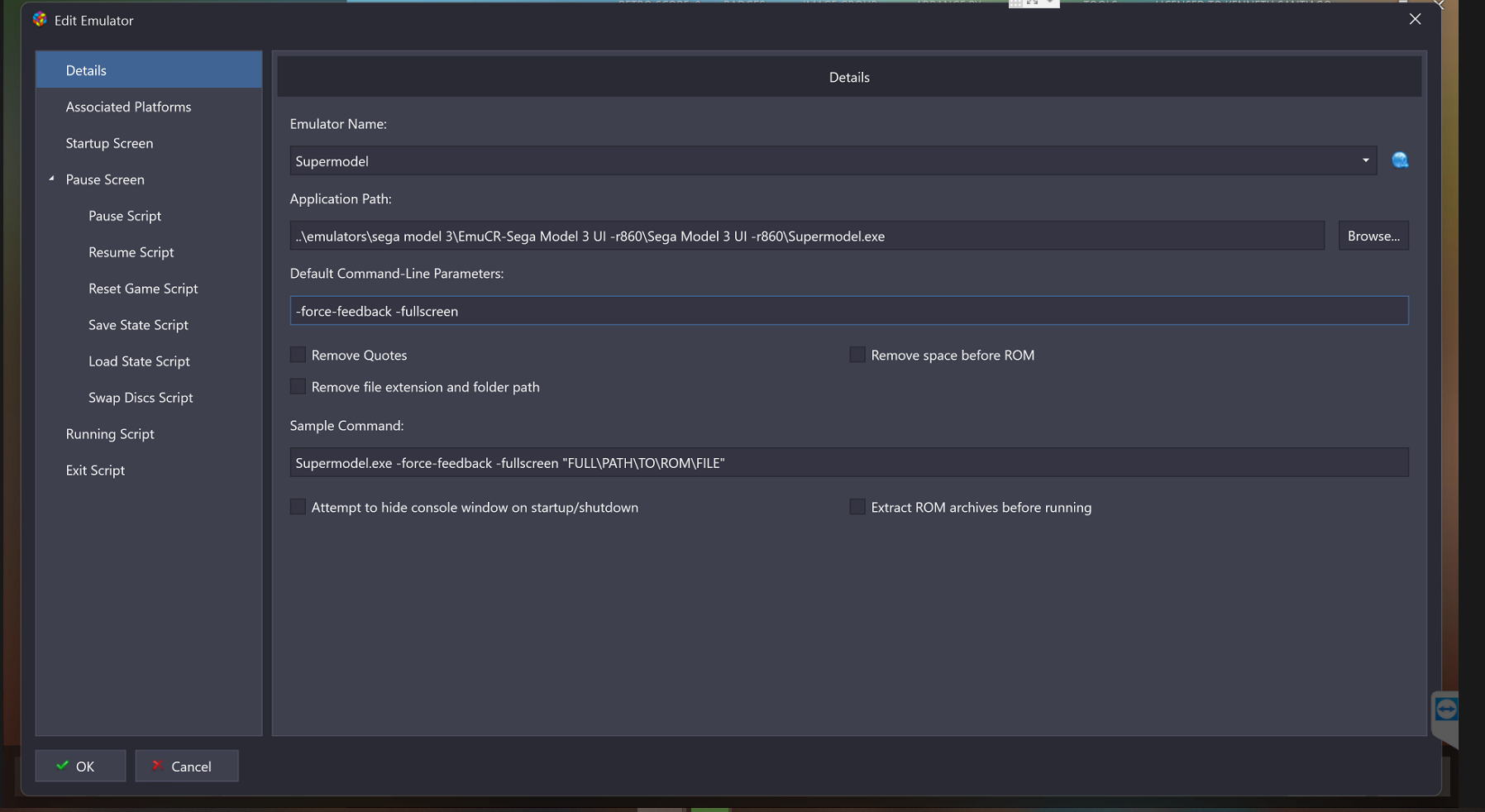This screenshot has width=1485, height=812.
Task: Check Remove file extension and folder path
Action: point(298,386)
